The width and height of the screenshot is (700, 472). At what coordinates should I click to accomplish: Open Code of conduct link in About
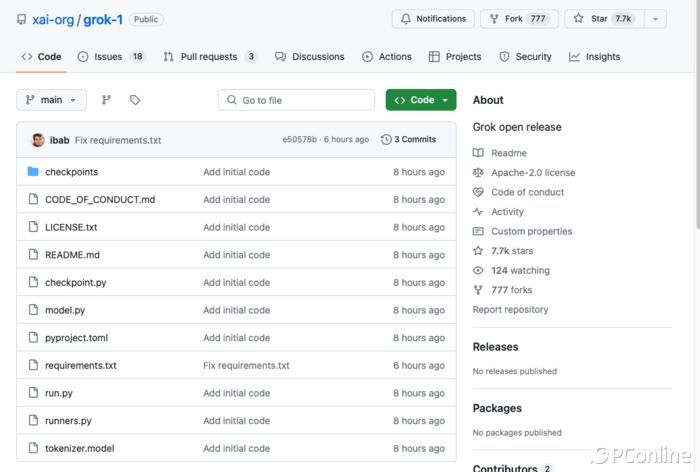coord(518,192)
